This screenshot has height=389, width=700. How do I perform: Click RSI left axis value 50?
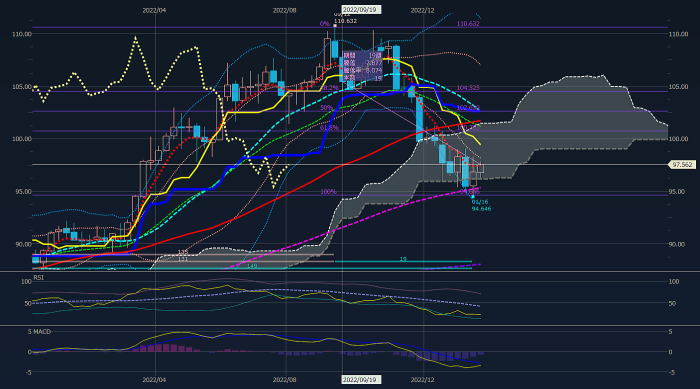pyautogui.click(x=28, y=304)
